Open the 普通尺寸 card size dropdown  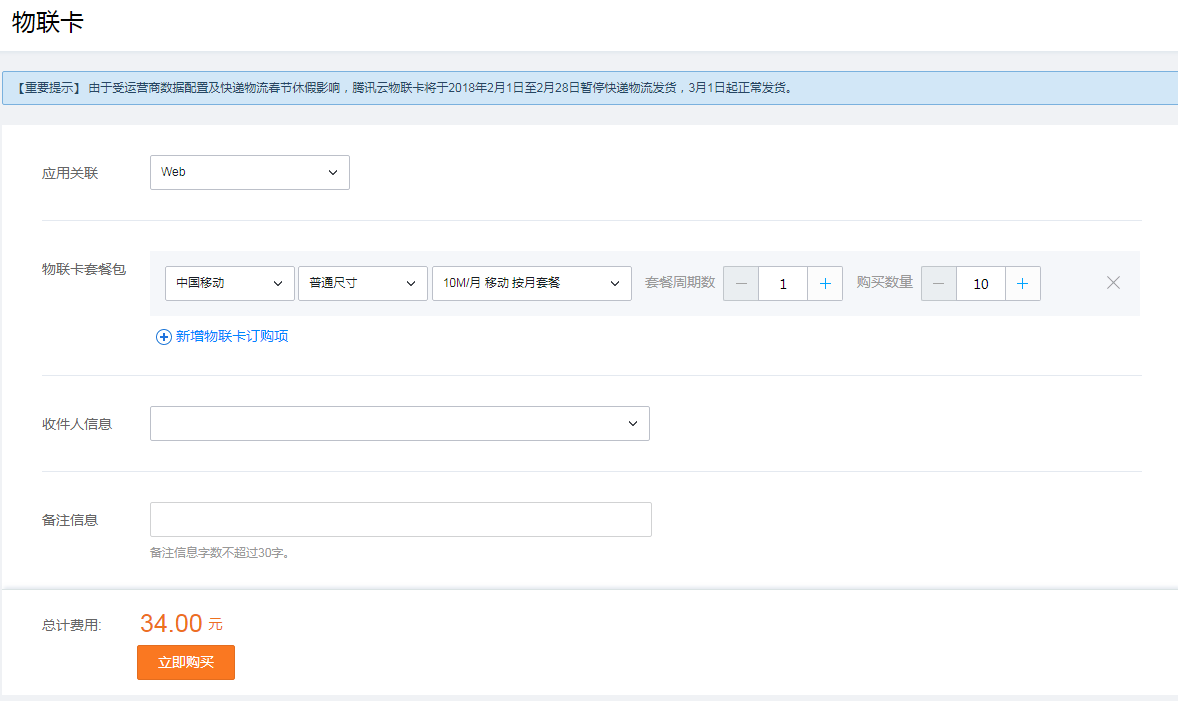click(x=363, y=283)
